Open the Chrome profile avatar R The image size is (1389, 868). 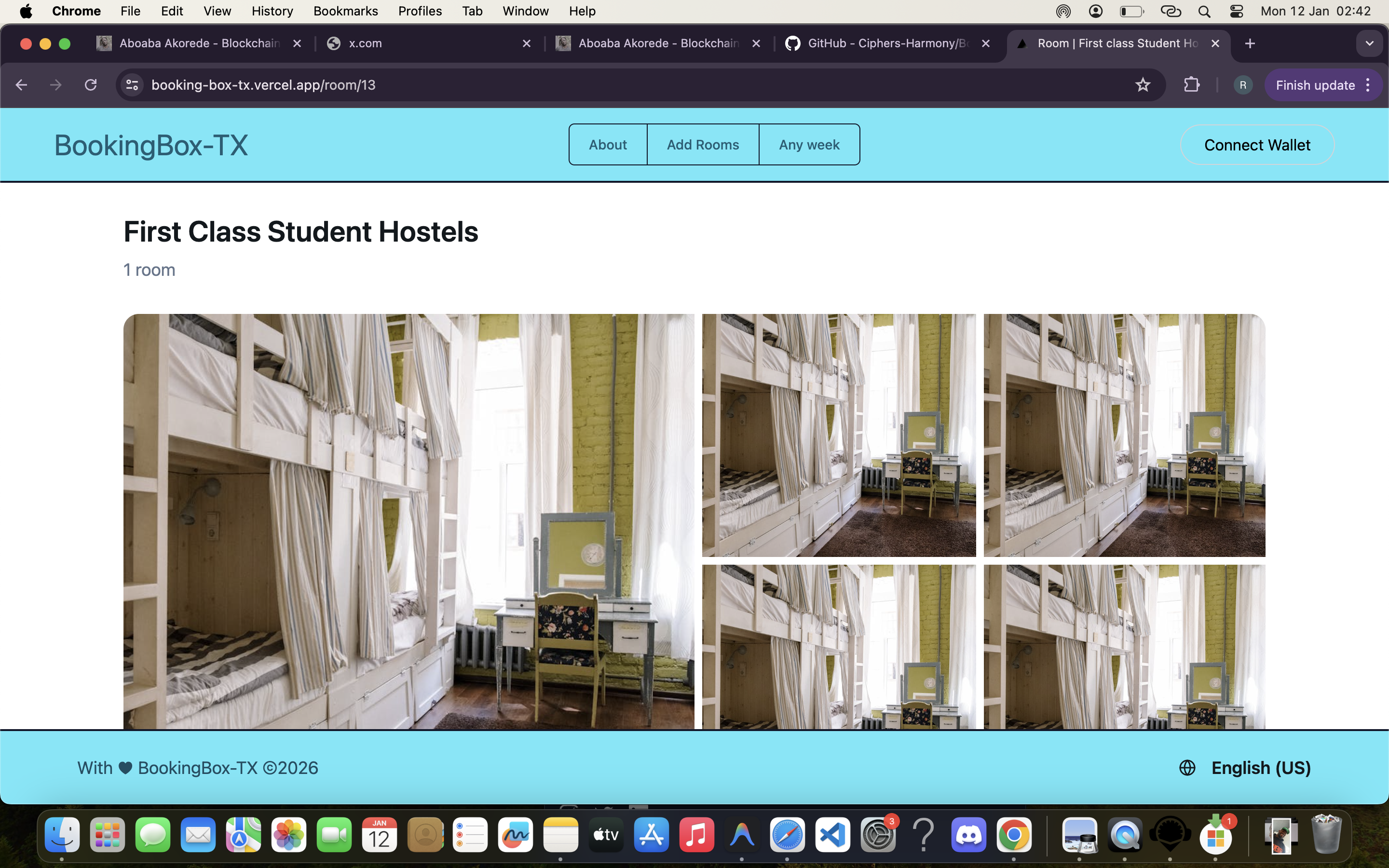1243,85
